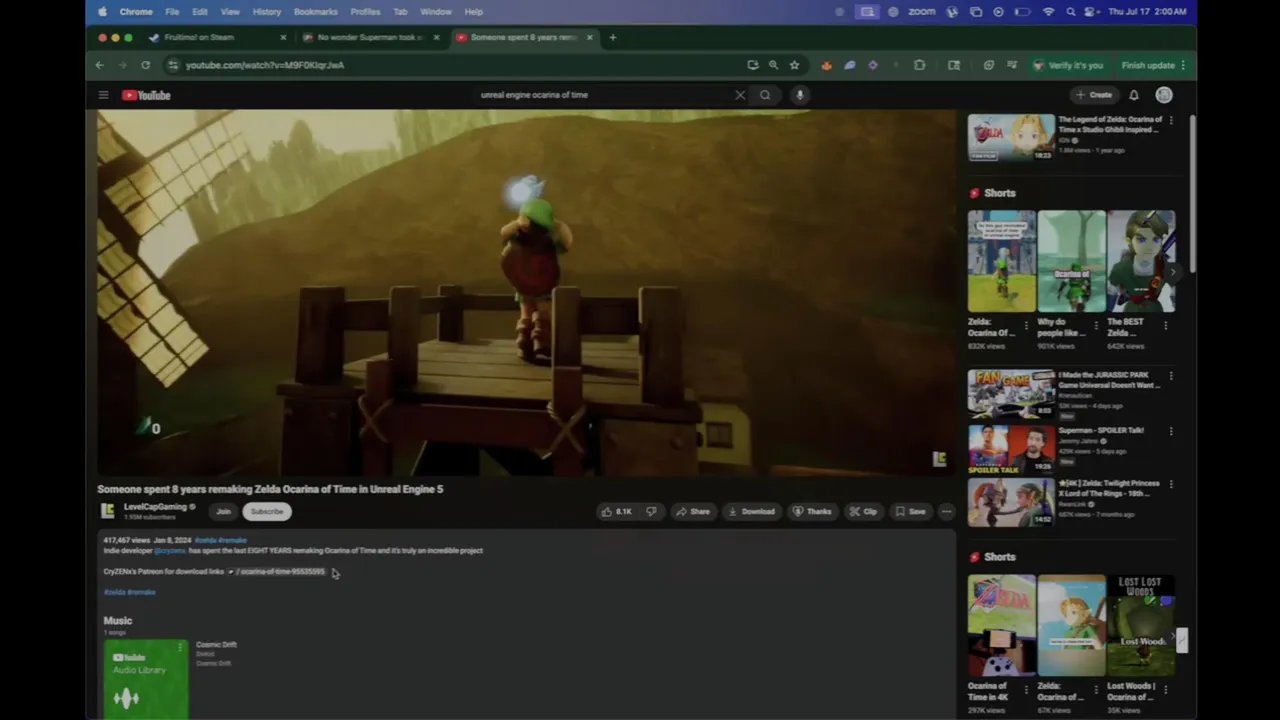
Task: Open the Zelda Twilight Princess video
Action: coord(1011,502)
